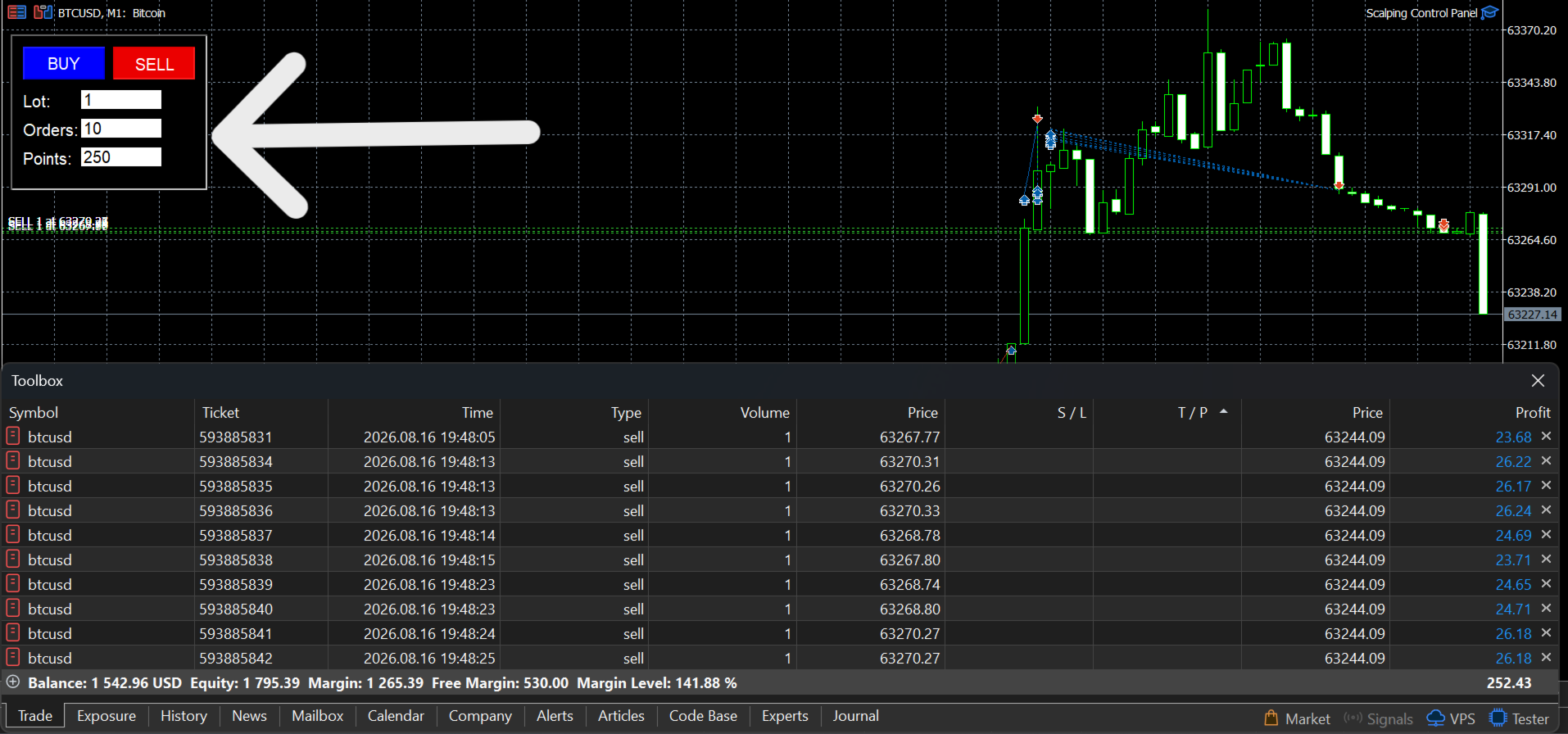Viewport: 1568px width, 734px height.
Task: Close sell position ticket 593885834
Action: tap(1546, 461)
